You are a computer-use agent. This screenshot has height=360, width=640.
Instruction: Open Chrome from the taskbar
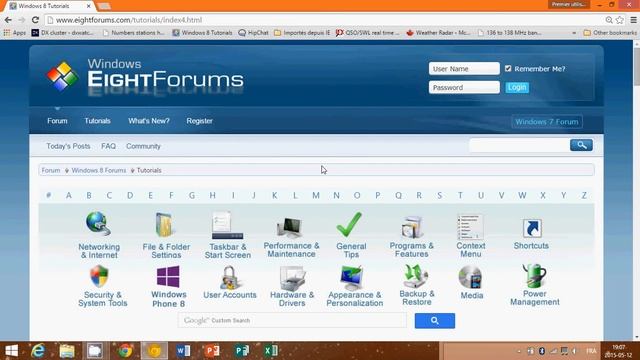point(125,351)
